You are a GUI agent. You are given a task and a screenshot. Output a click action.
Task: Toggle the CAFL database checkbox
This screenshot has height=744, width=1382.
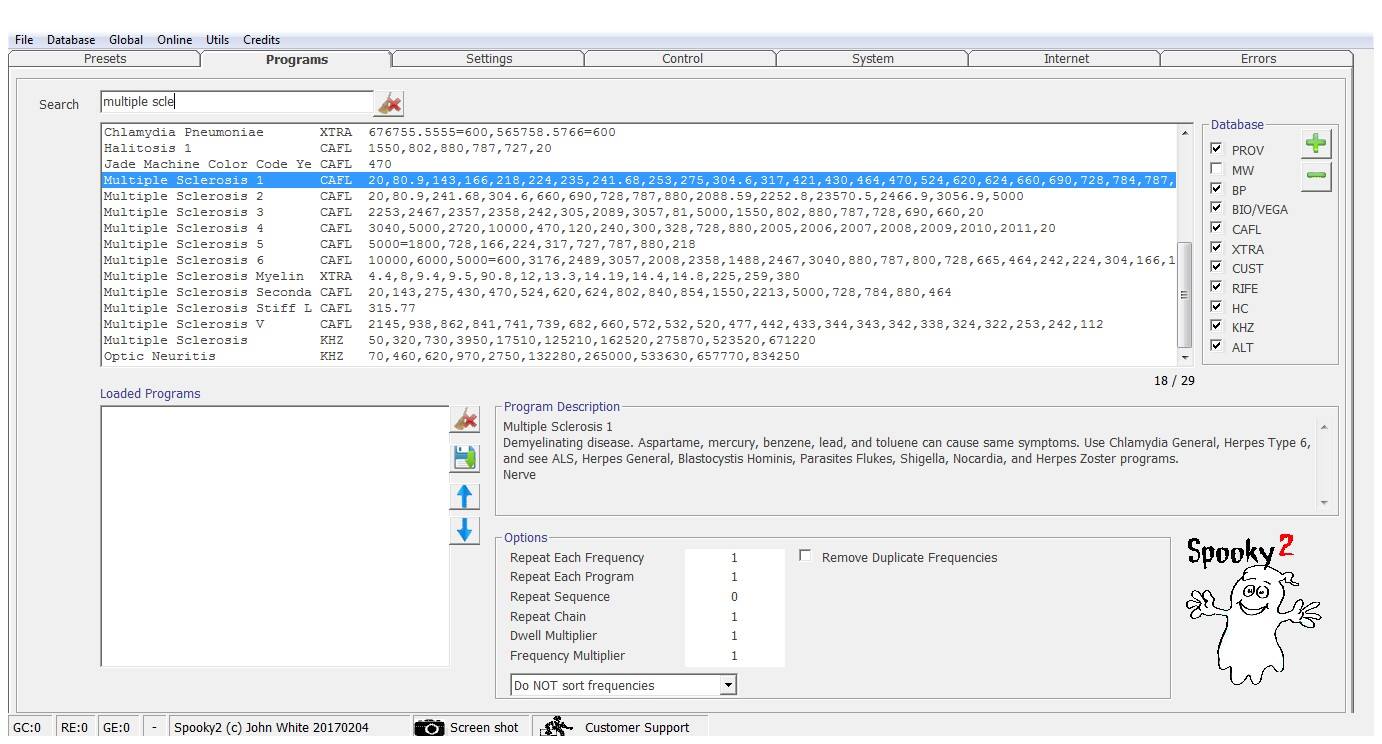point(1216,228)
